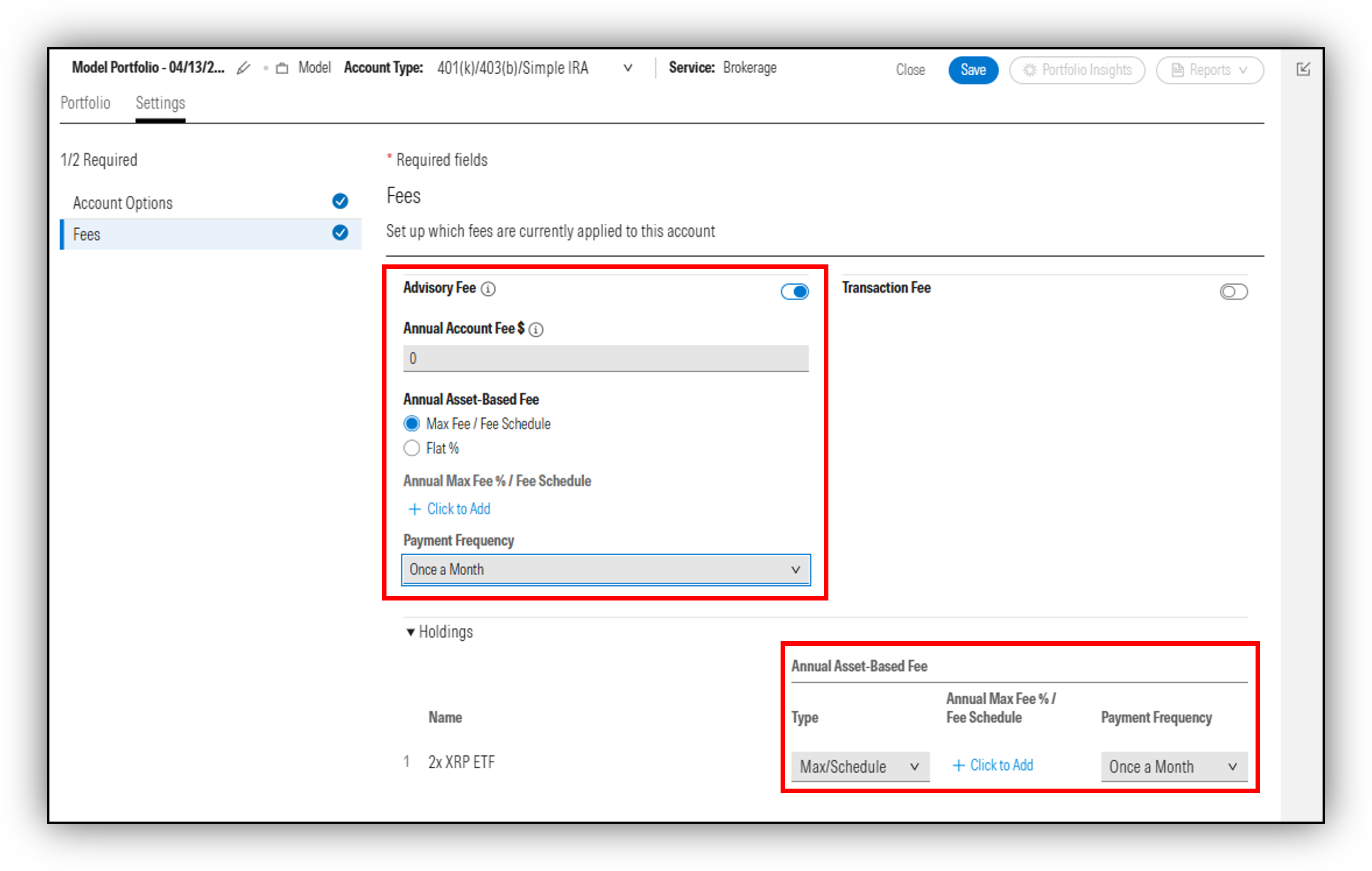This screenshot has width=1372, height=871.
Task: Click the briefcase Model icon
Action: (x=282, y=68)
